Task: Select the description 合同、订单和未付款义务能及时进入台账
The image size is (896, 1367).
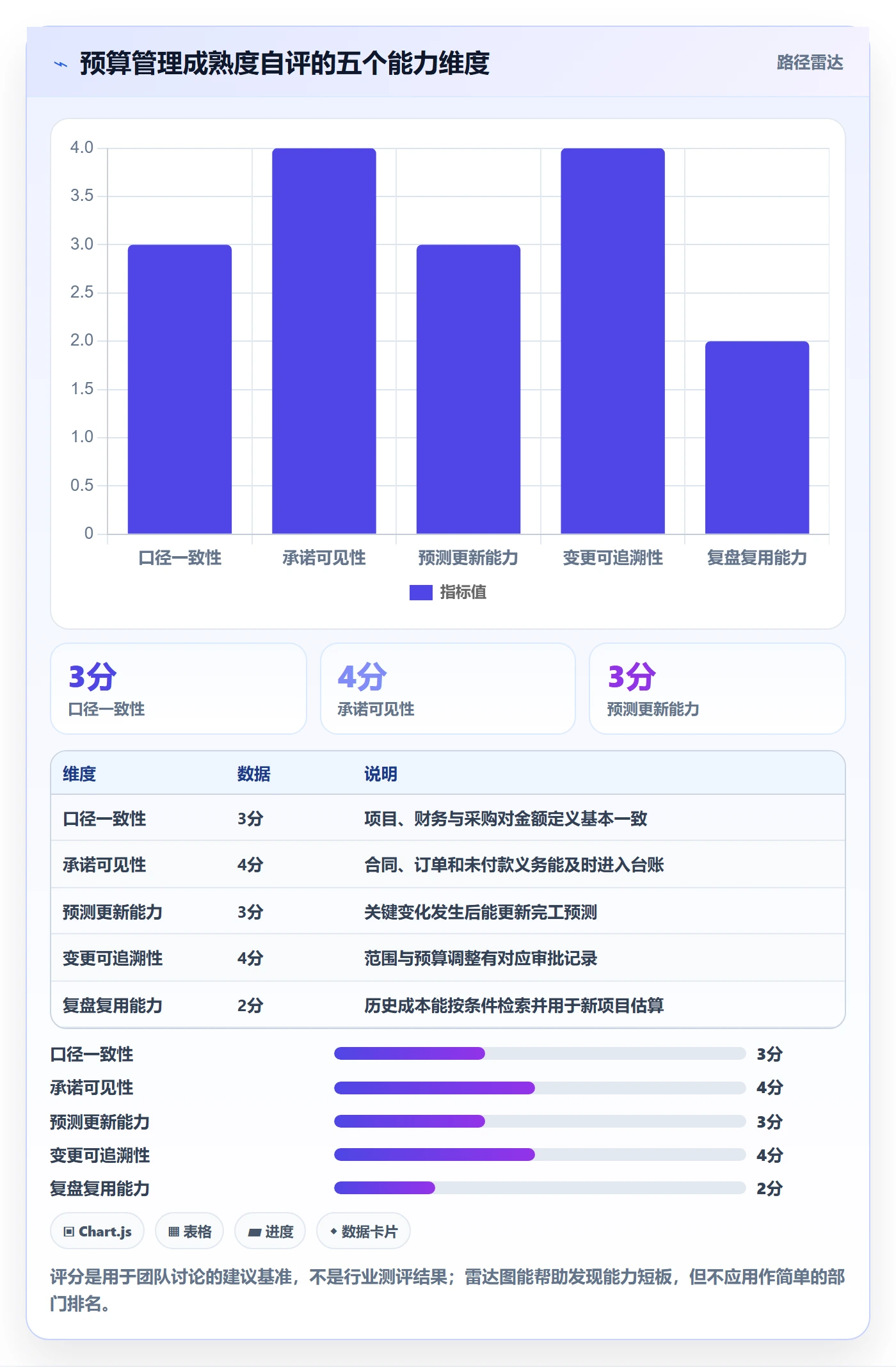Action: click(x=514, y=865)
